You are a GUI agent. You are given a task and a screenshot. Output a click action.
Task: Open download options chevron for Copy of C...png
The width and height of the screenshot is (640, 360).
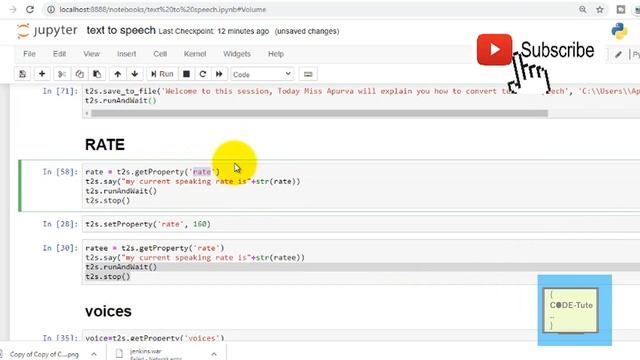94,354
